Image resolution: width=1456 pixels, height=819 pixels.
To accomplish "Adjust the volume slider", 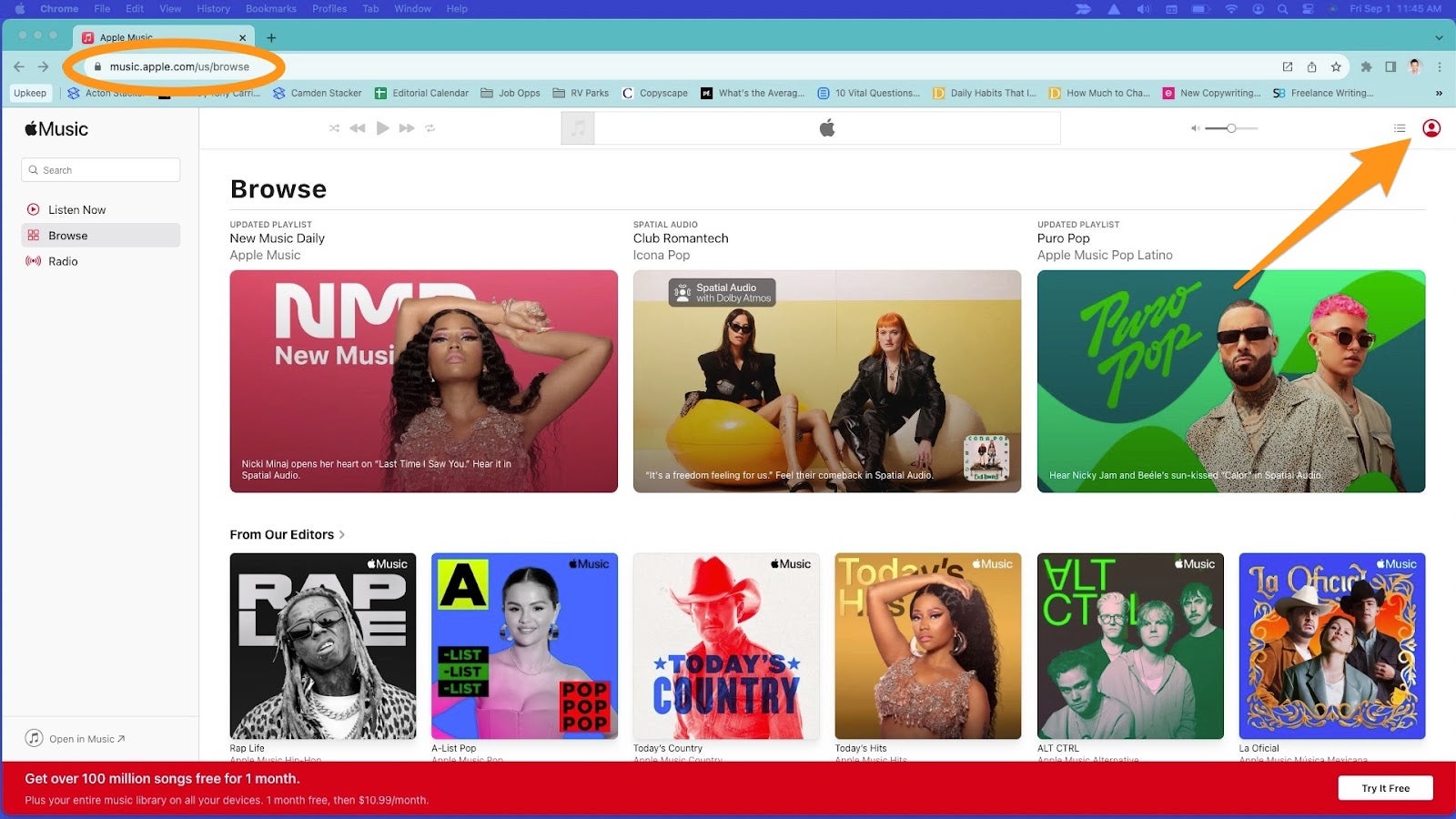I will [x=1230, y=128].
